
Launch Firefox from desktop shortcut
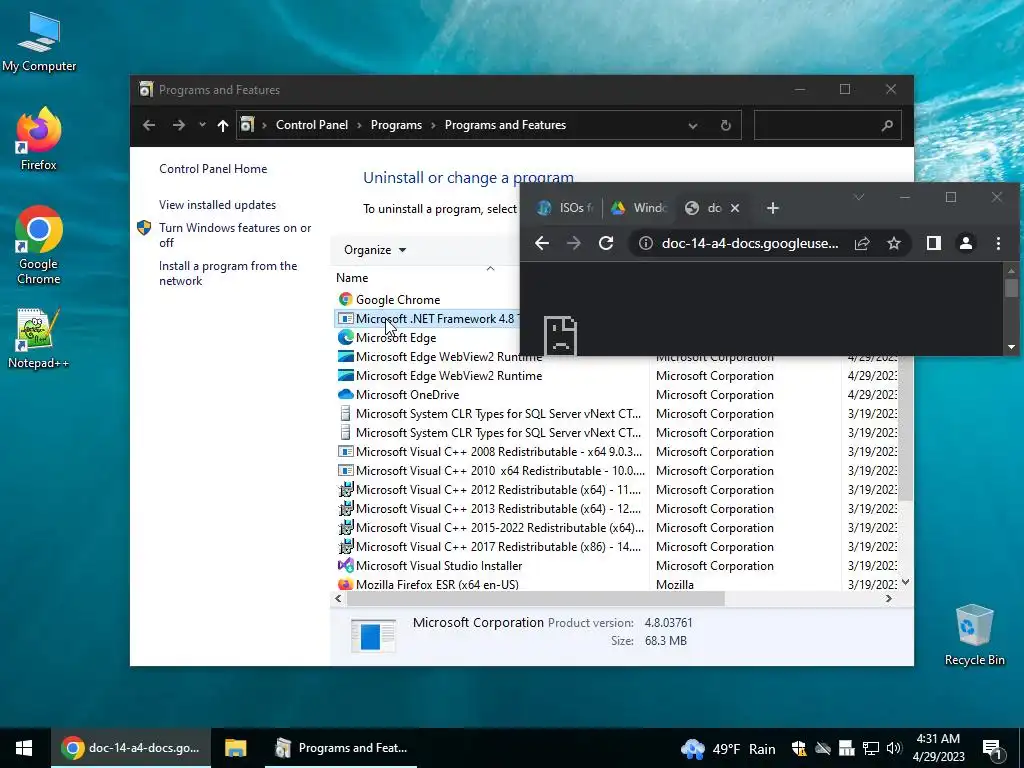pyautogui.click(x=39, y=139)
